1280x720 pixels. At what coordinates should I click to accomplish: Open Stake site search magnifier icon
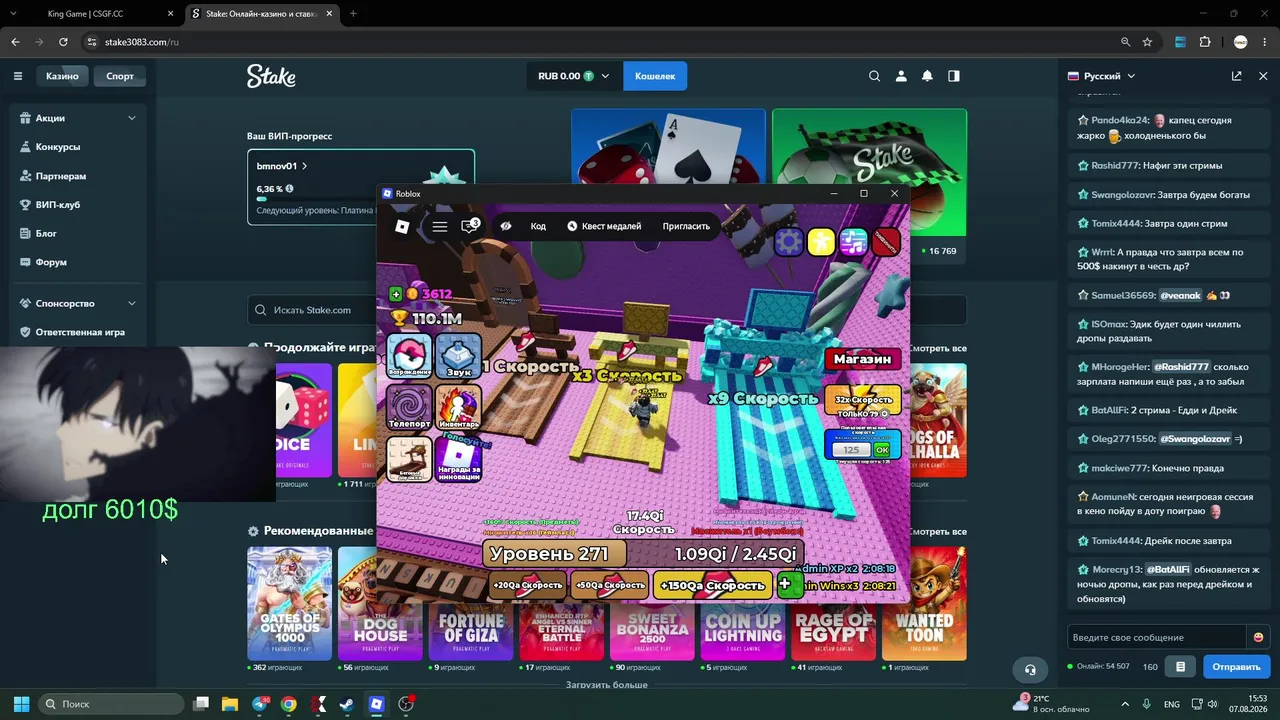875,76
